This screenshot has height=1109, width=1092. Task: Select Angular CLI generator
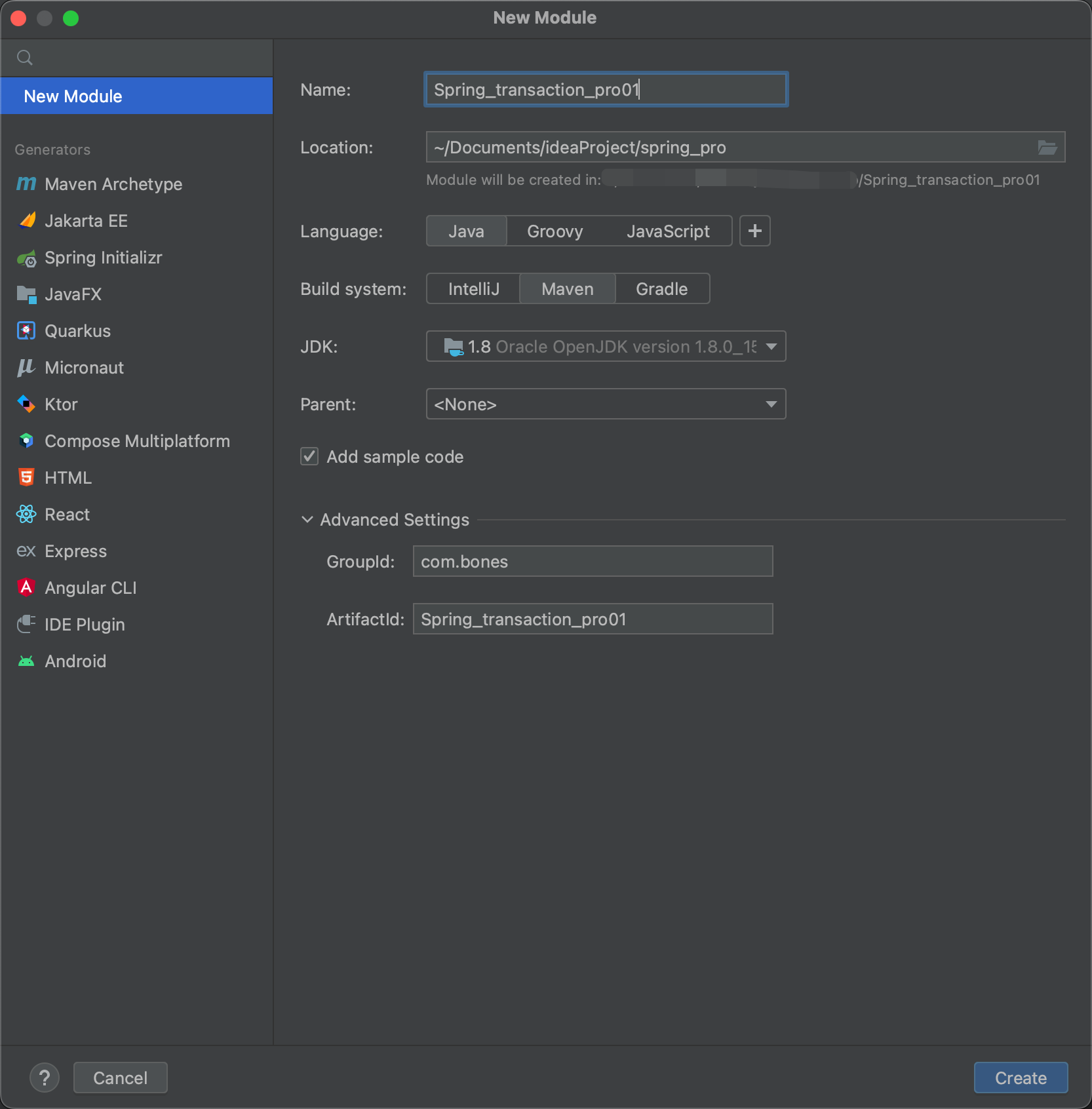(137, 588)
